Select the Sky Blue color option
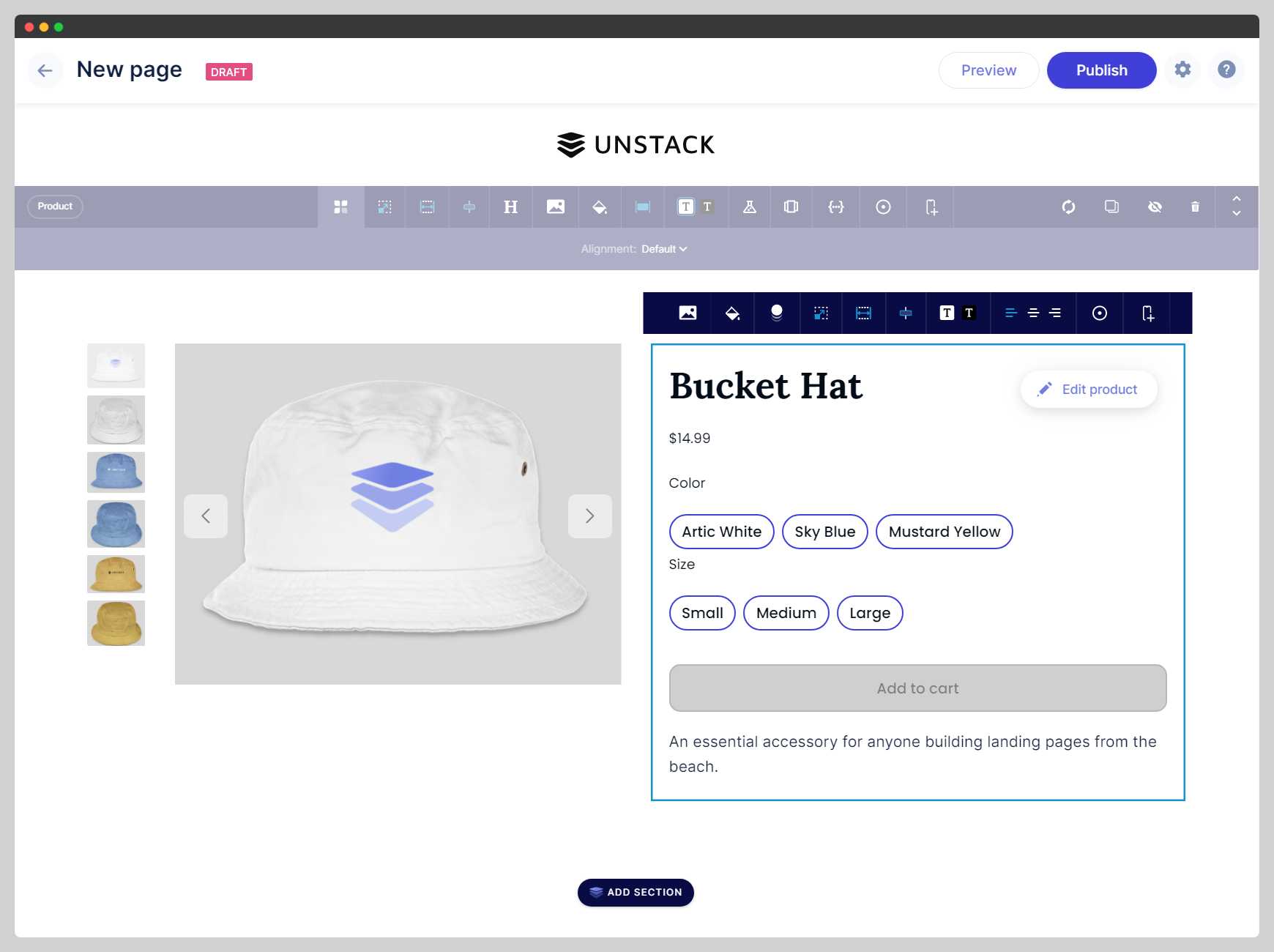Screen dimensions: 1274x952 click(x=824, y=532)
